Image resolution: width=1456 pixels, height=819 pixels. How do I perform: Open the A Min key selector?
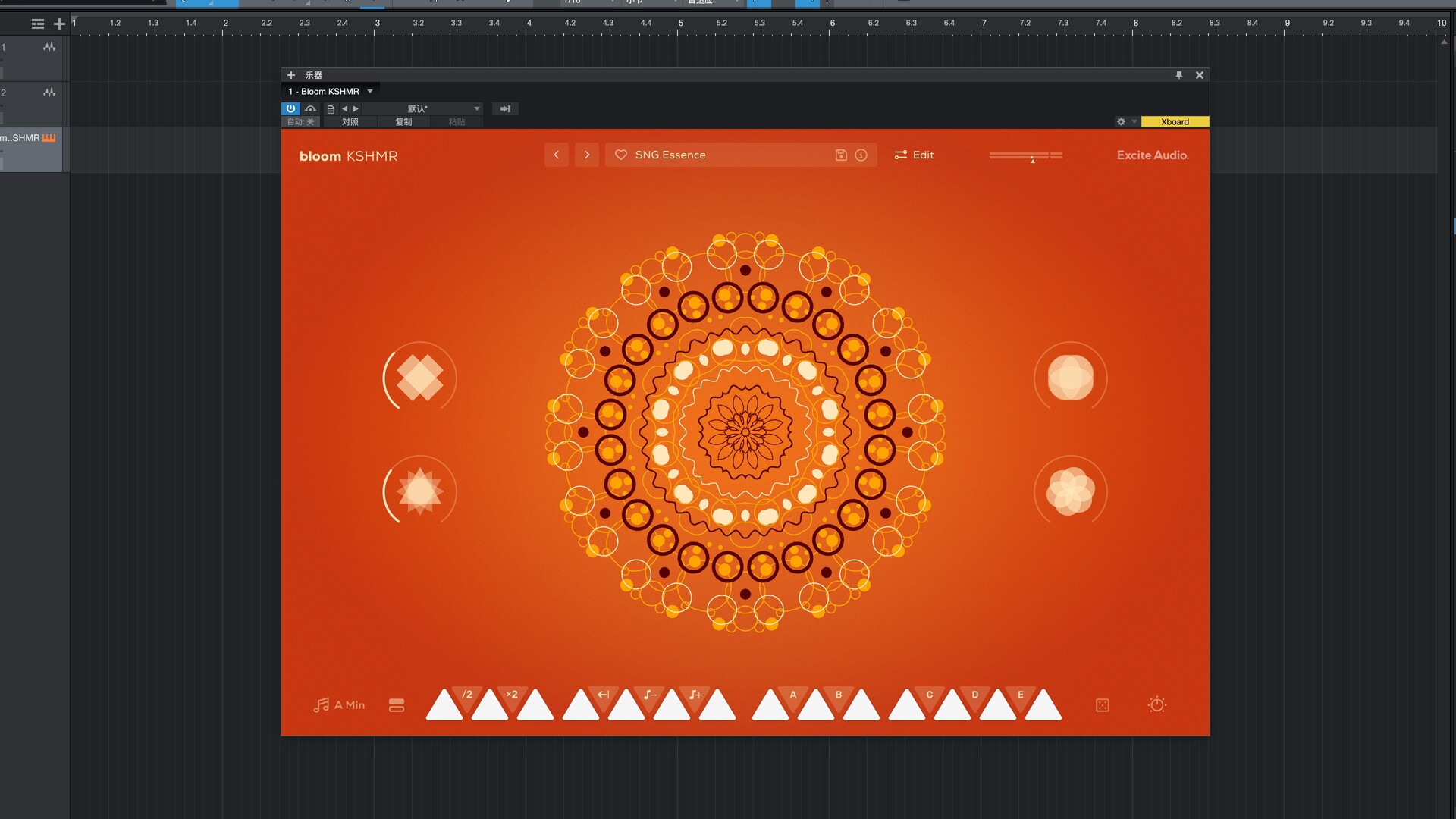click(339, 704)
